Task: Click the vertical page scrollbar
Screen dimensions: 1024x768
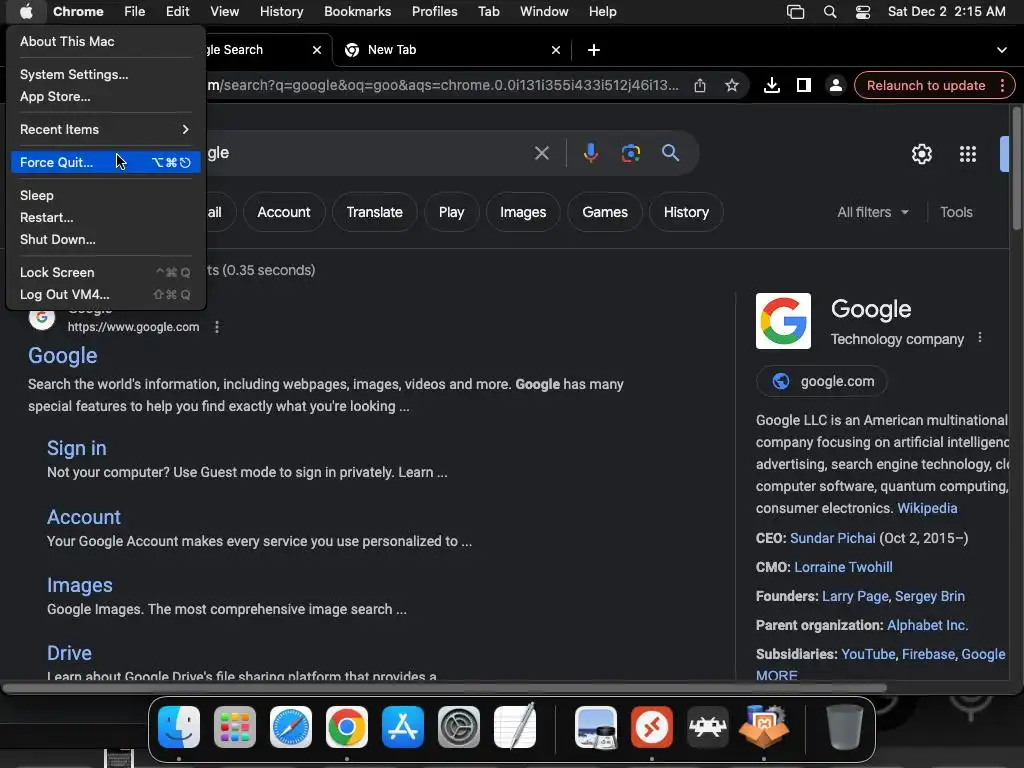Action: point(1017,168)
